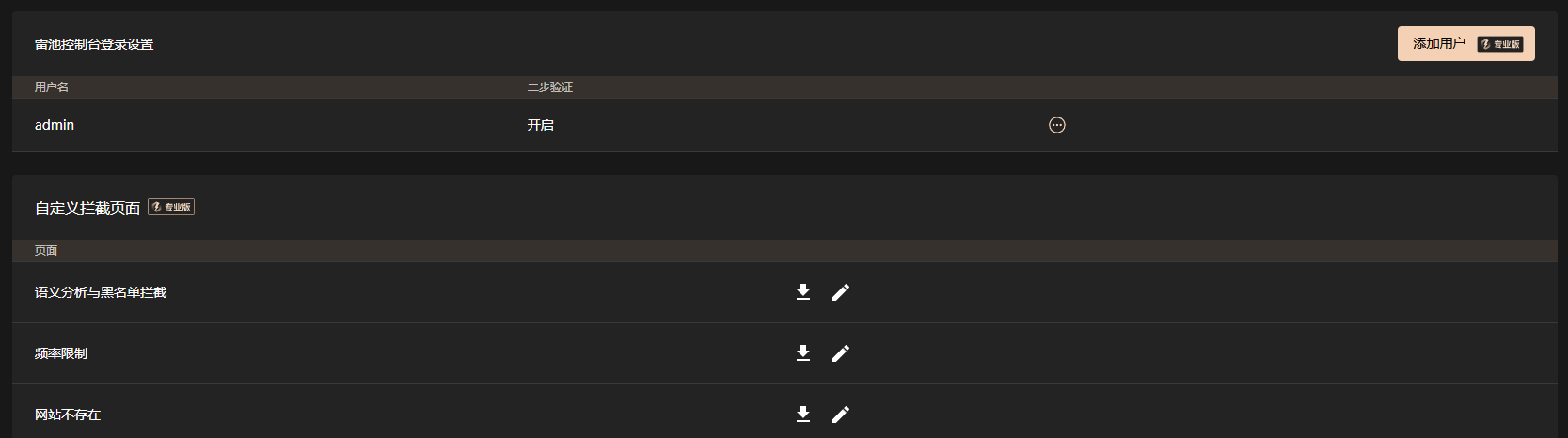This screenshot has width=1568, height=438.
Task: Select the admin username entry
Action: pyautogui.click(x=55, y=125)
